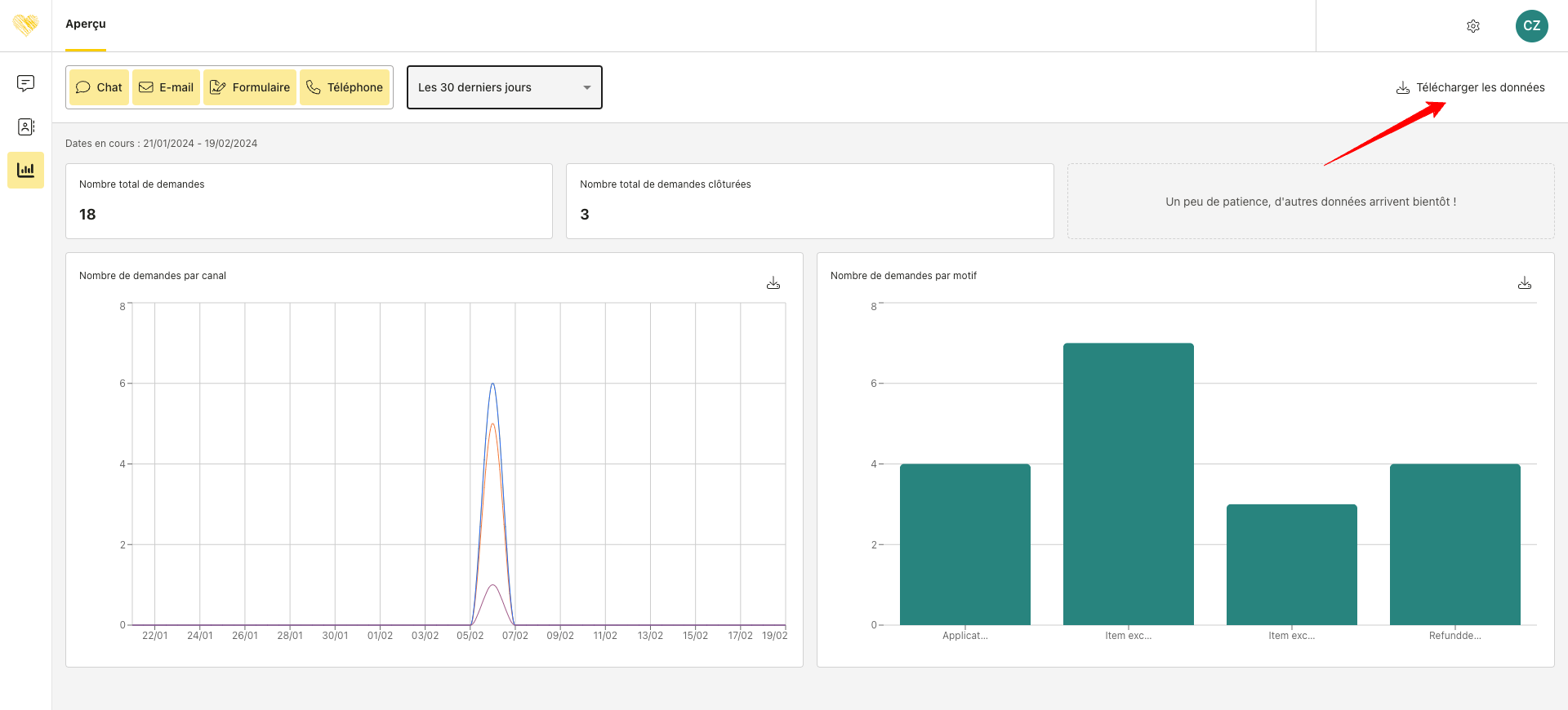Download the demandes par canal chart
This screenshot has height=710, width=1568.
point(773,283)
